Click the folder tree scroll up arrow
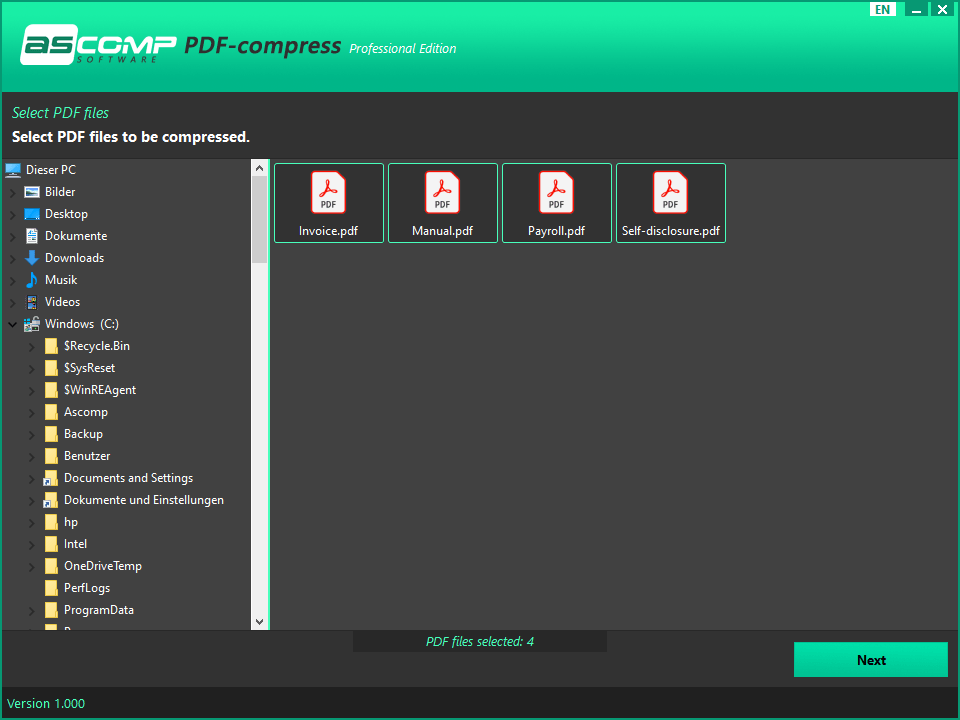Viewport: 960px width, 720px height. pos(260,168)
